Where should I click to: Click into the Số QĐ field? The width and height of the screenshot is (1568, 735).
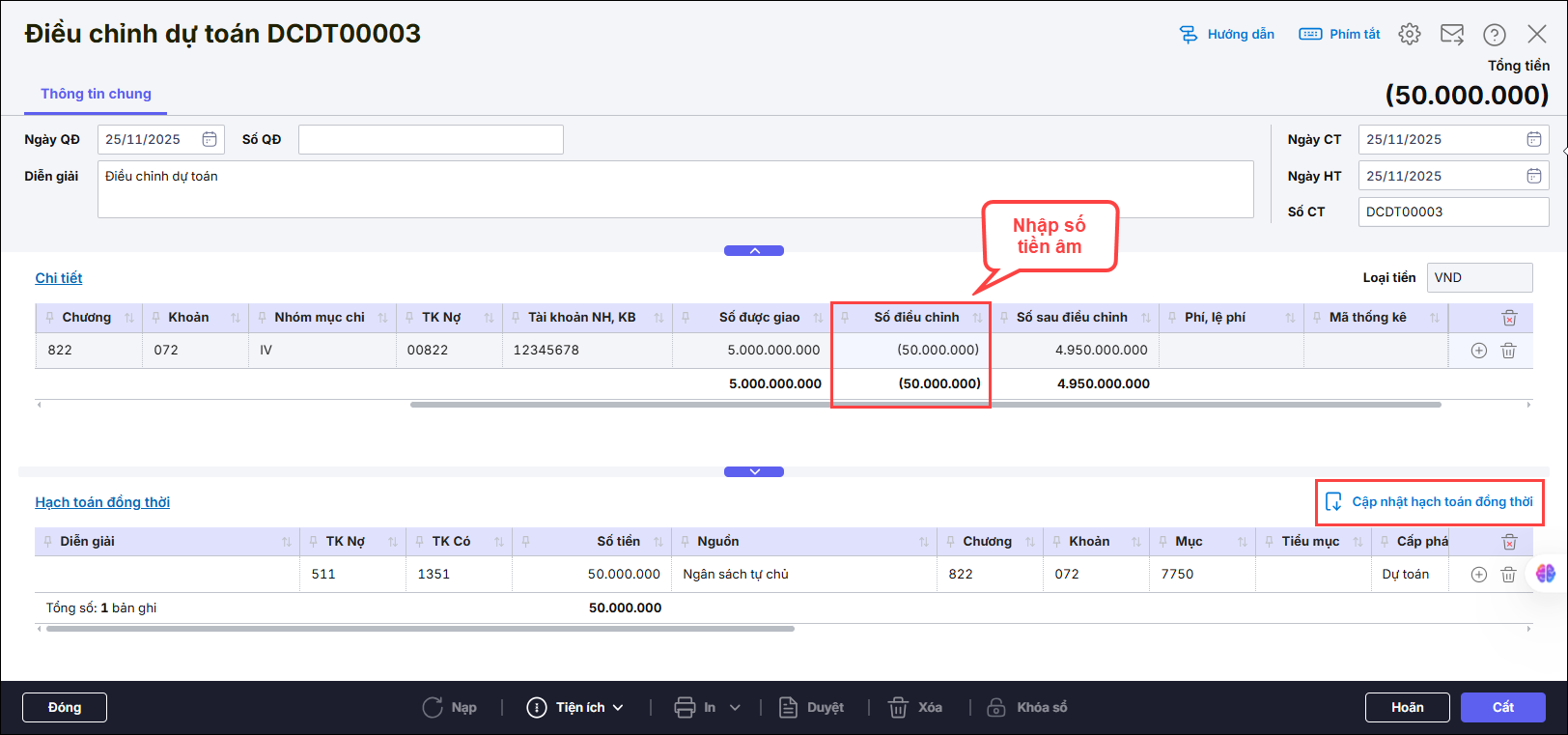point(431,139)
